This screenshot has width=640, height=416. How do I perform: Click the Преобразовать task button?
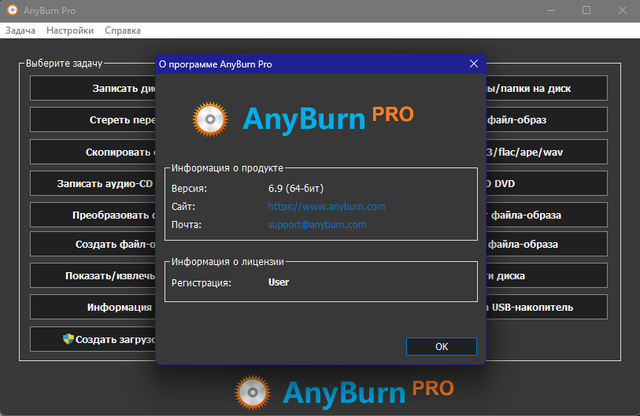tap(93, 215)
